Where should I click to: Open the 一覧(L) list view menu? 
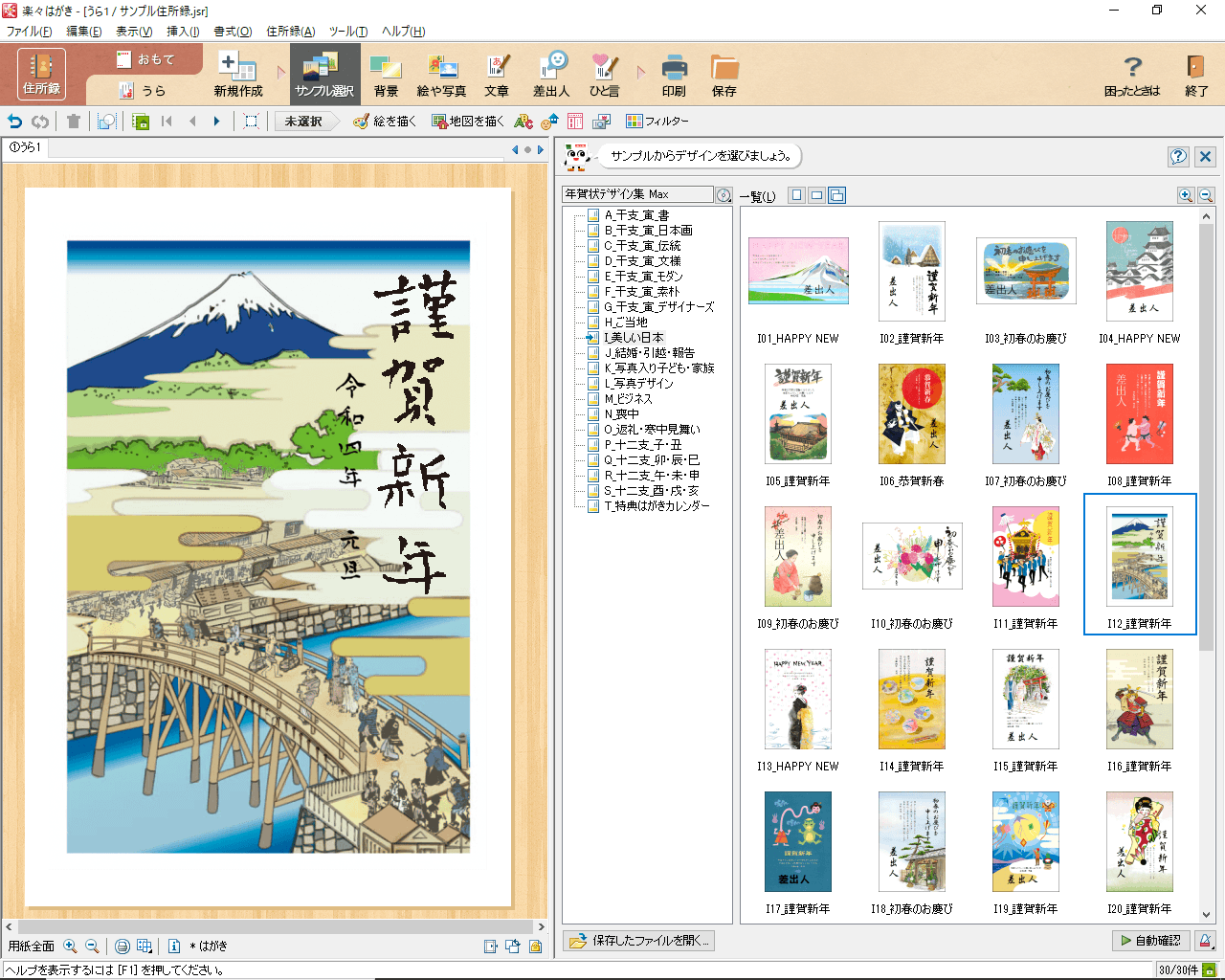(757, 196)
